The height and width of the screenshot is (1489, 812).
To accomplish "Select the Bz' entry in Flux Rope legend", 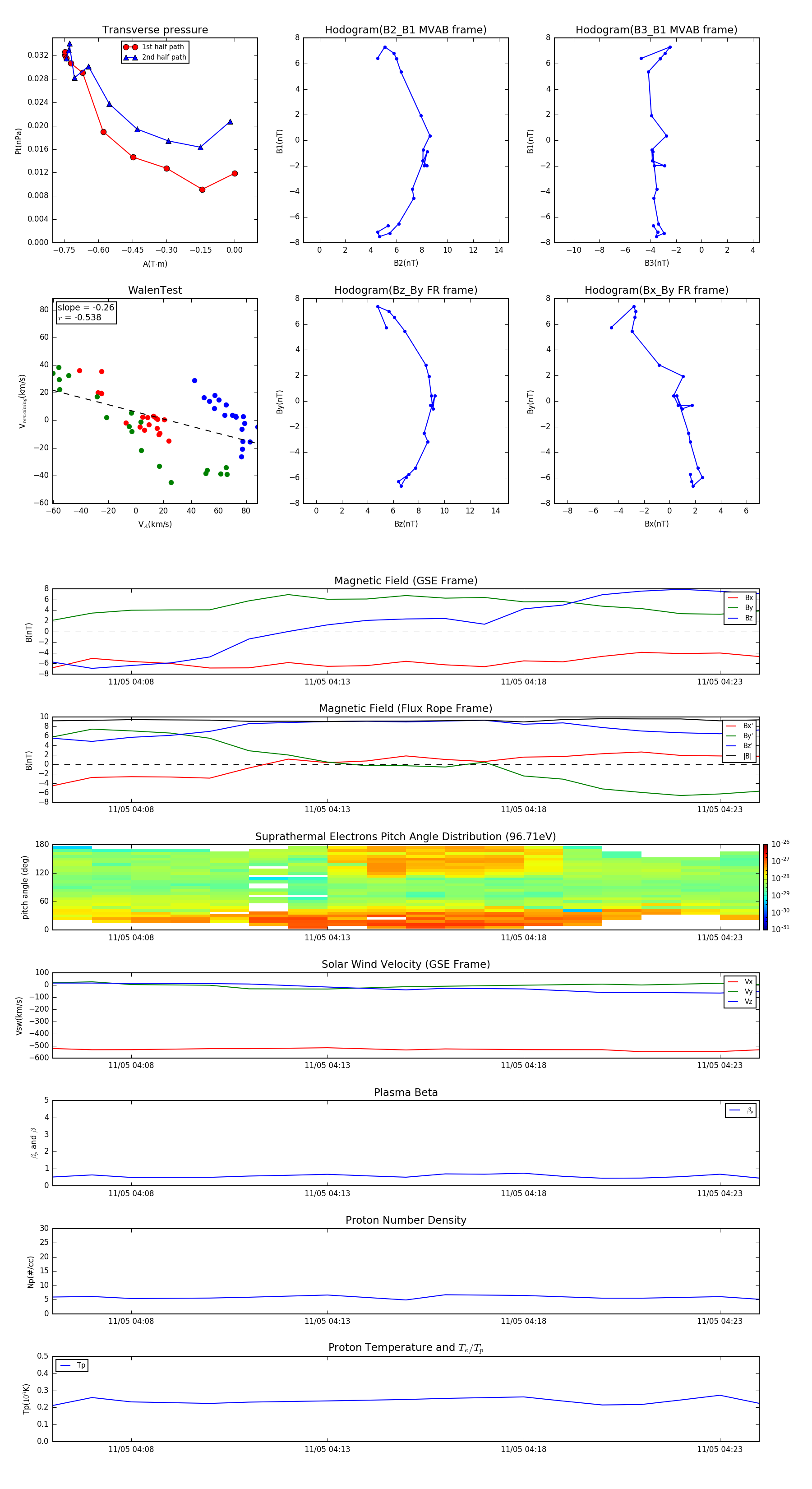I will click(x=740, y=746).
